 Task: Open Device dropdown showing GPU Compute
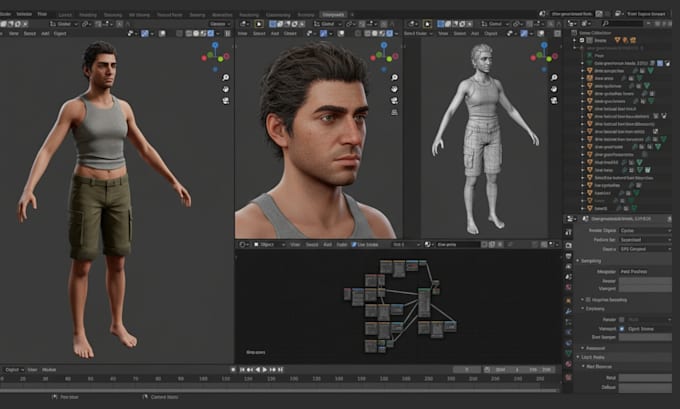pyautogui.click(x=645, y=249)
